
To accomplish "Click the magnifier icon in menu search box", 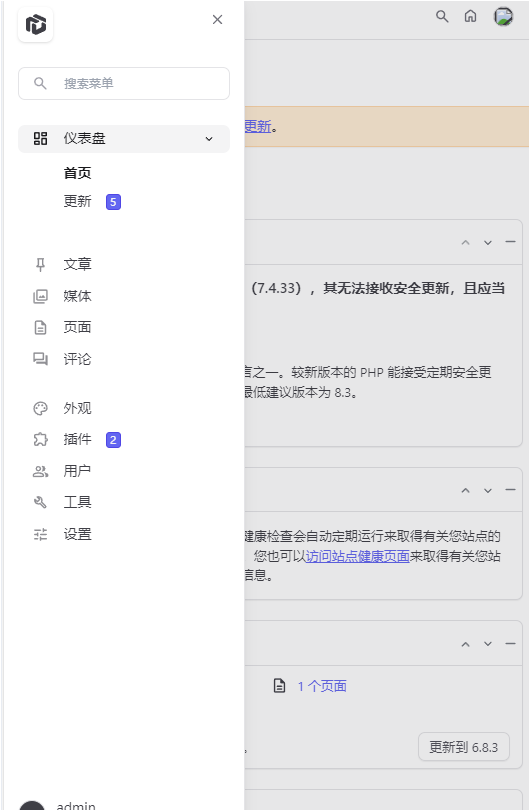I will tap(40, 83).
